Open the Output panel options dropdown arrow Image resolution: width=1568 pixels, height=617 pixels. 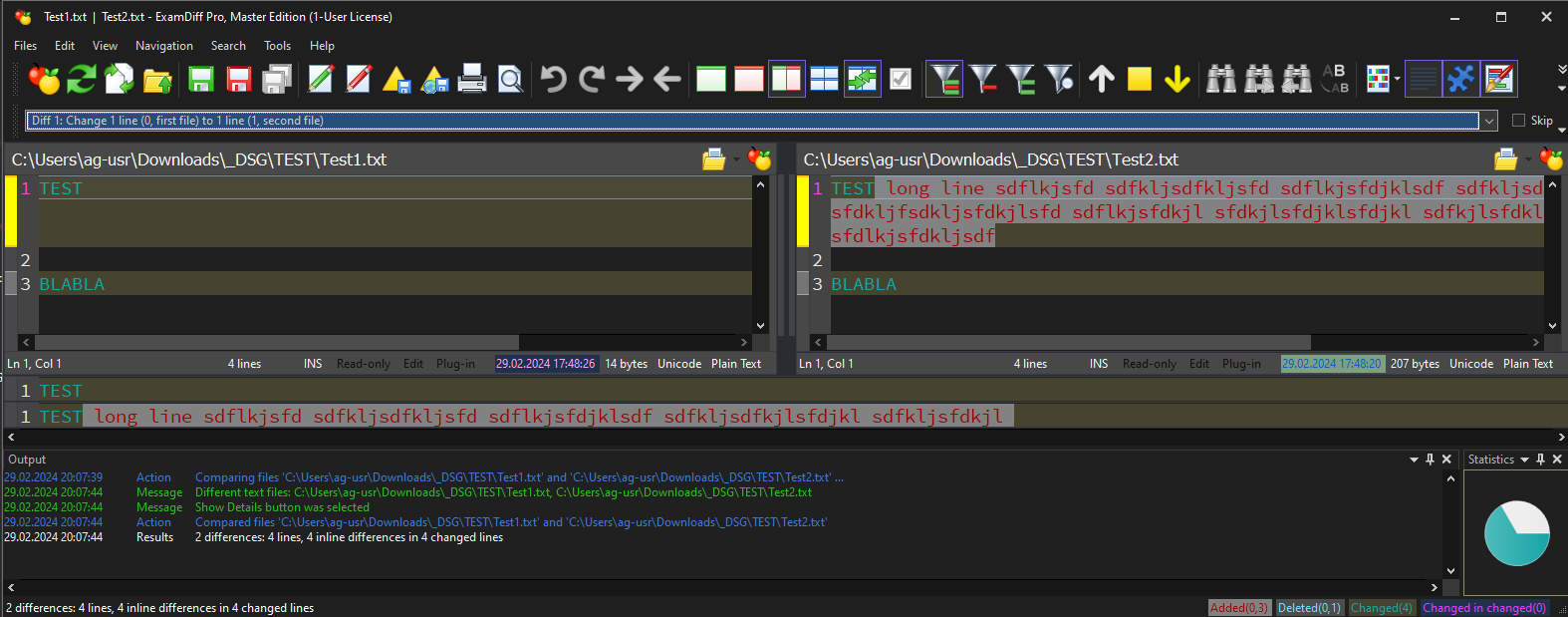tap(1414, 460)
